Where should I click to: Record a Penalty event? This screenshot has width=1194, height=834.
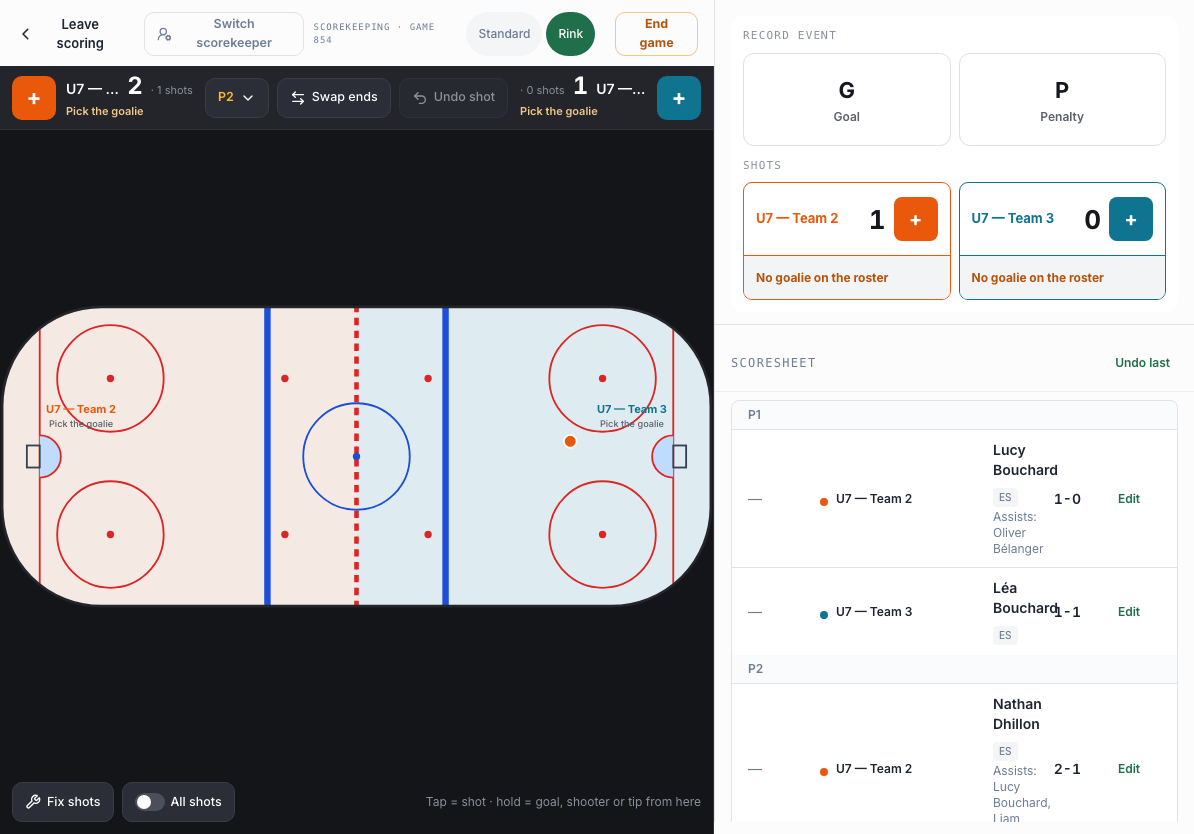click(x=1062, y=99)
